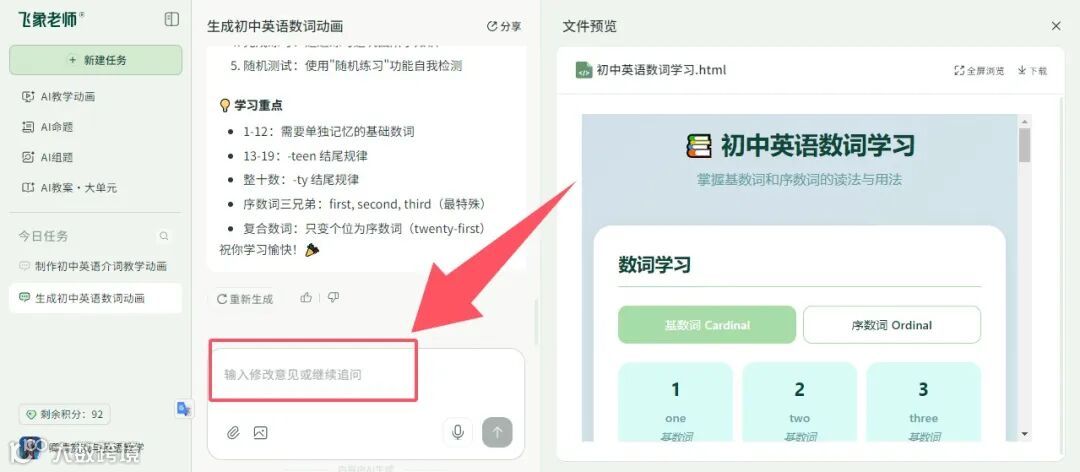Click the translate floating icon
The width and height of the screenshot is (1080, 472).
(183, 409)
